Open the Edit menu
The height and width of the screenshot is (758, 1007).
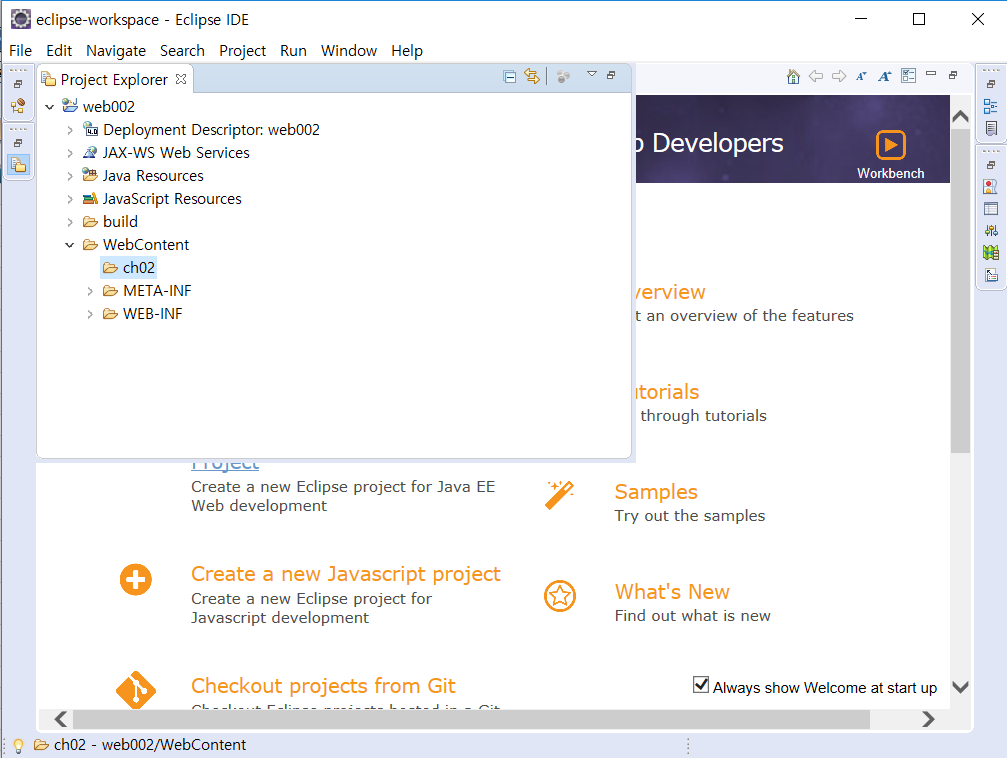point(59,51)
